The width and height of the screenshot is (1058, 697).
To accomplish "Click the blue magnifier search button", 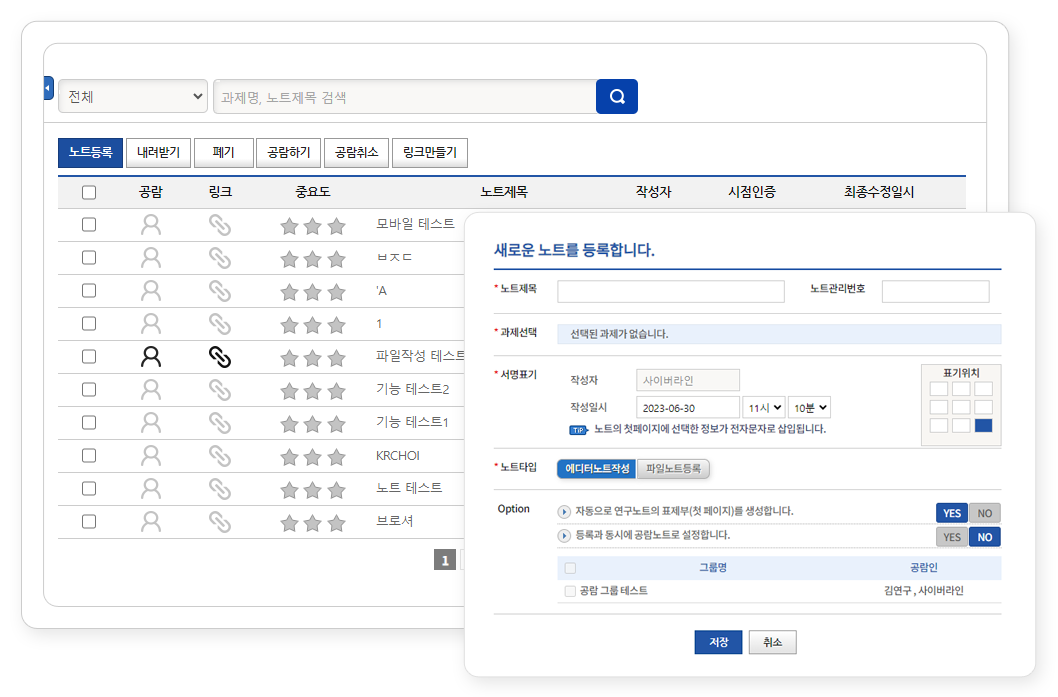I will click(x=616, y=97).
